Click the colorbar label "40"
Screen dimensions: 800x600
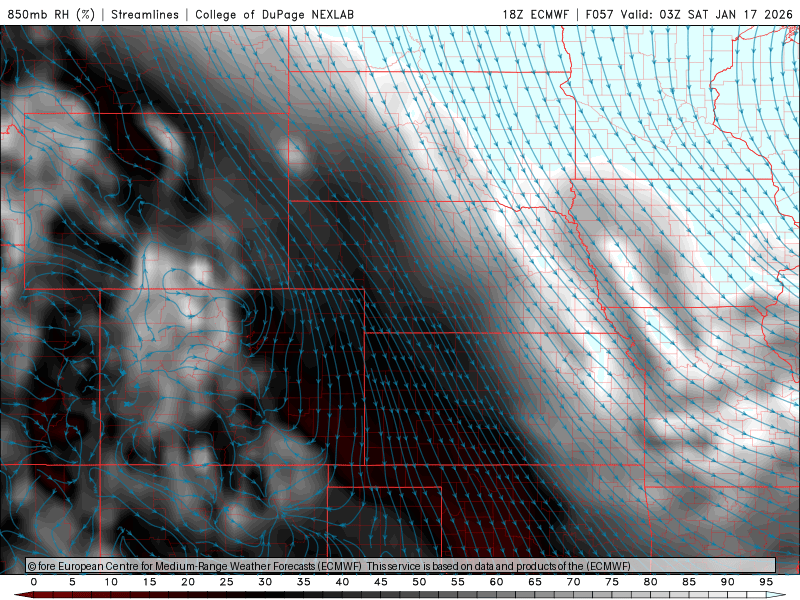342,582
